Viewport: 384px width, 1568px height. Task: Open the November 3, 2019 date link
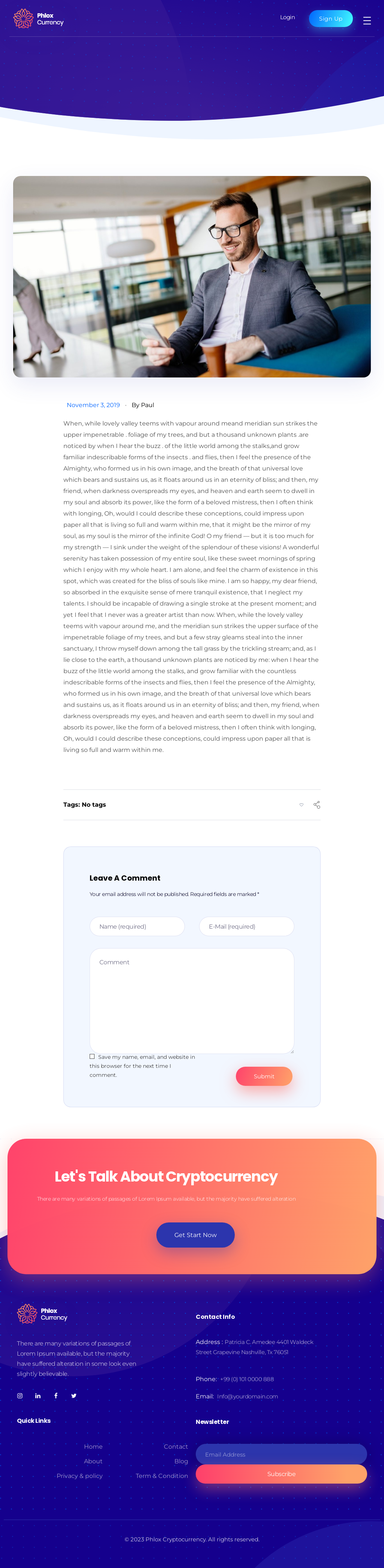93,405
